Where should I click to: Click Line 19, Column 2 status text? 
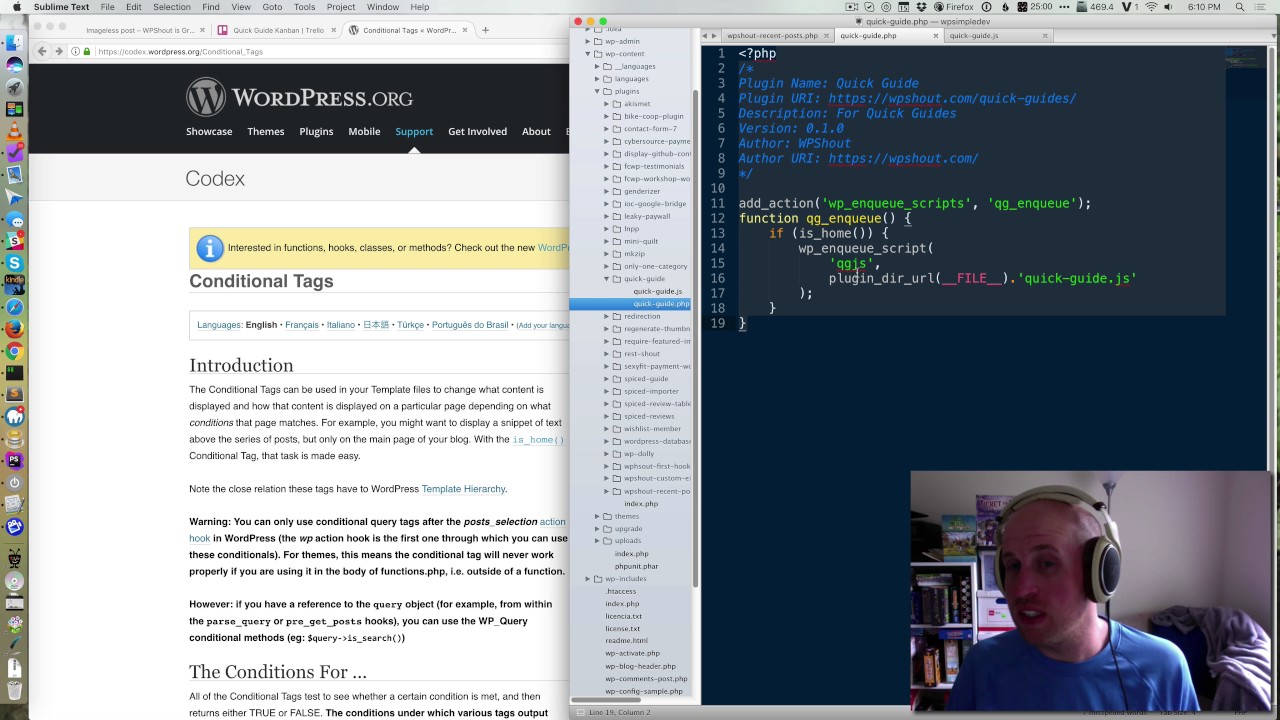[x=619, y=712]
